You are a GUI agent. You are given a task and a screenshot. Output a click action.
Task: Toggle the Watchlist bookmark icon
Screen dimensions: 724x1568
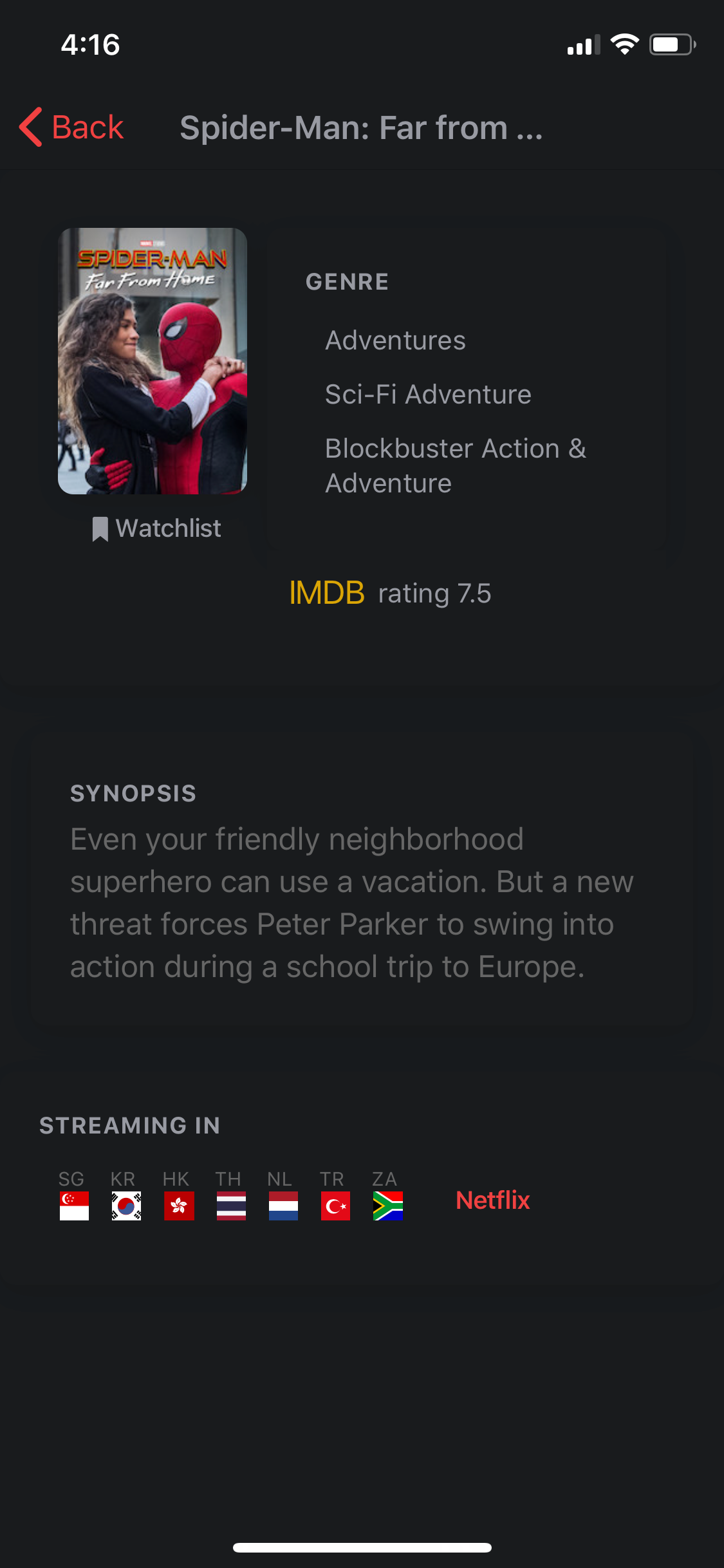point(100,529)
